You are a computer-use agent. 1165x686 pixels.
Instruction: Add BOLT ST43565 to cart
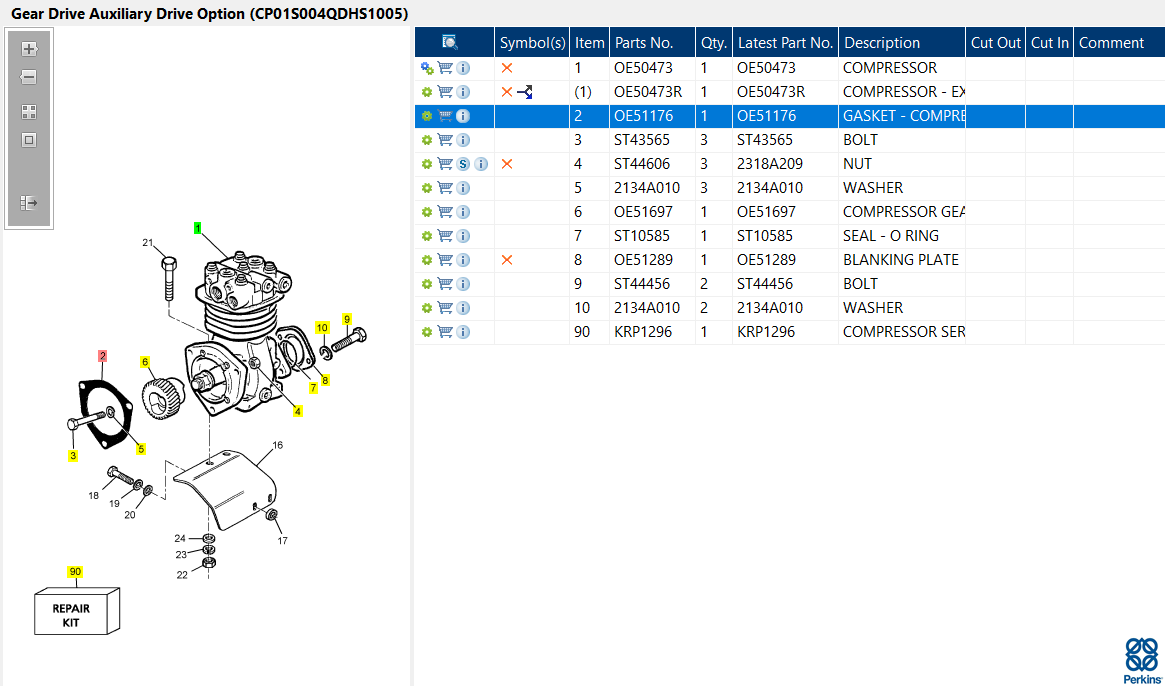[445, 140]
